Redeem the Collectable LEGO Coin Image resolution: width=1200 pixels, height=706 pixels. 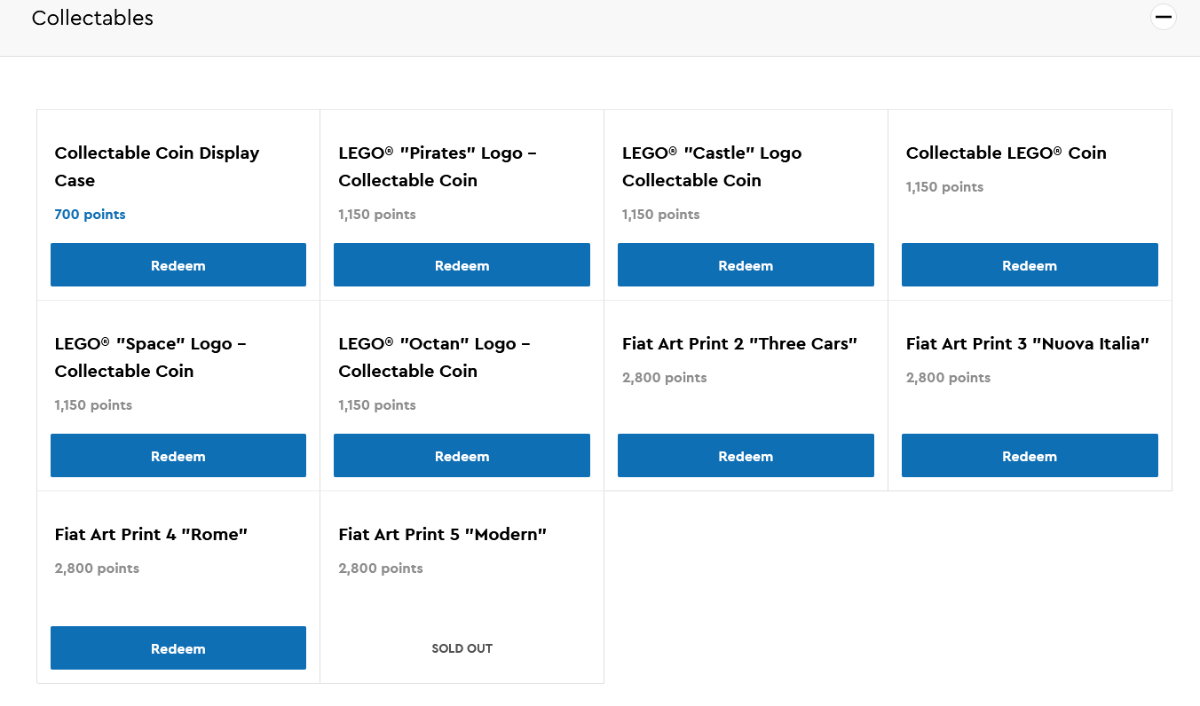[1030, 265]
